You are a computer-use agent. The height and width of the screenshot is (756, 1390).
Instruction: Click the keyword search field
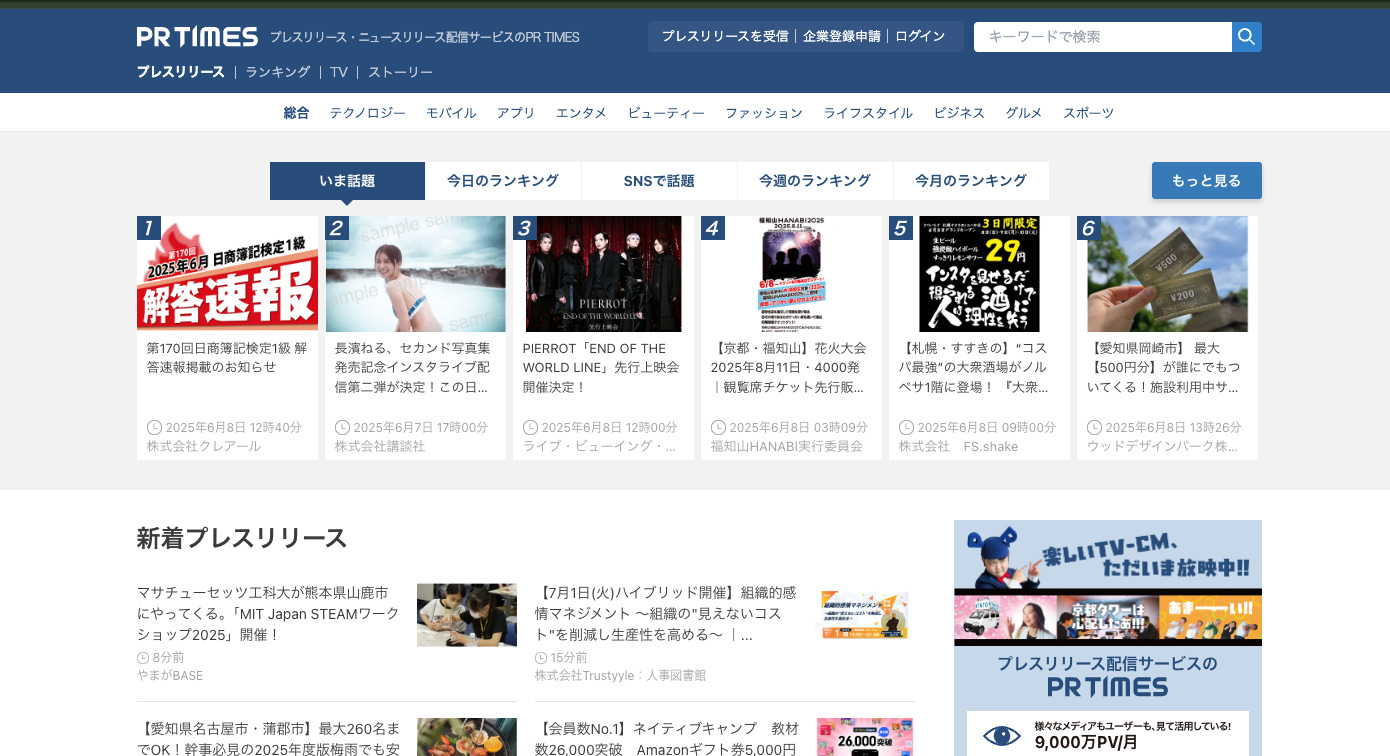click(1103, 37)
